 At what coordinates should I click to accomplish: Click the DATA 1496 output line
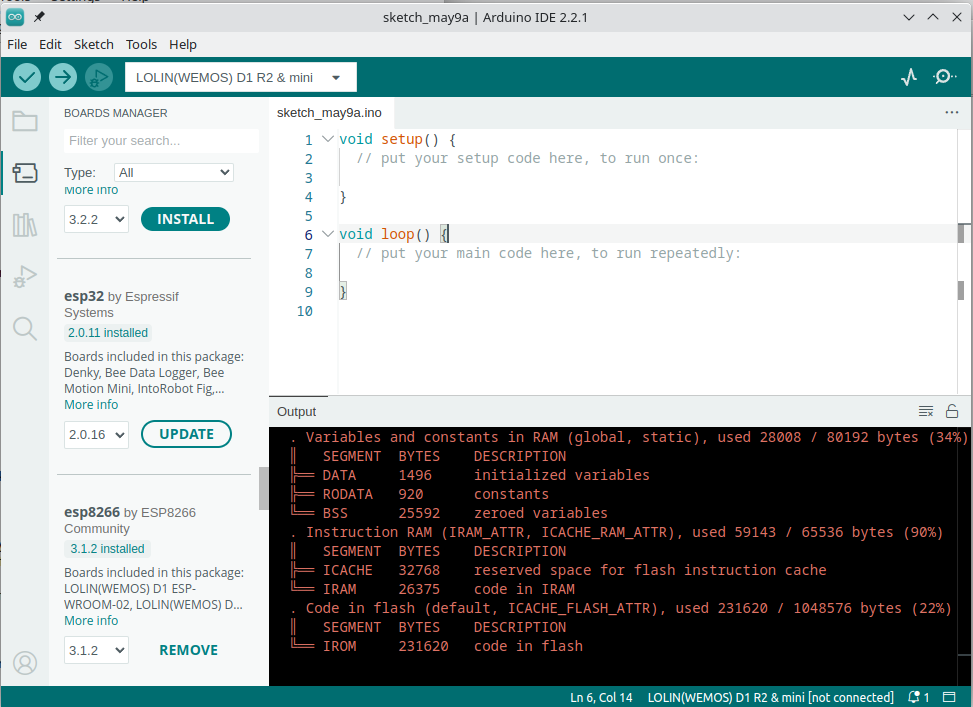point(470,475)
